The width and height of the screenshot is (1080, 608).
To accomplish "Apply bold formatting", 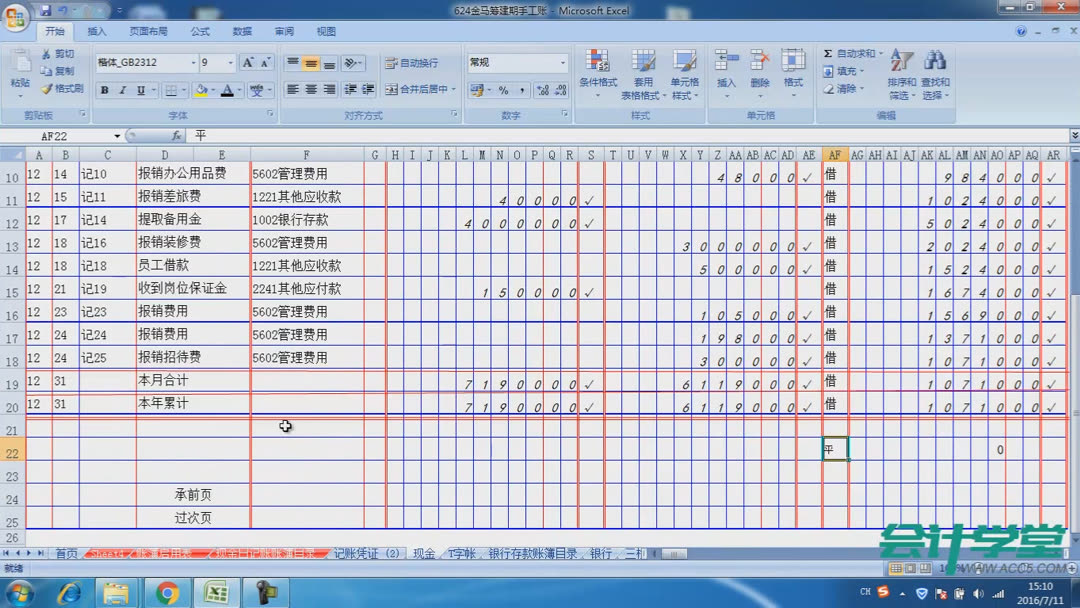I will coord(104,90).
